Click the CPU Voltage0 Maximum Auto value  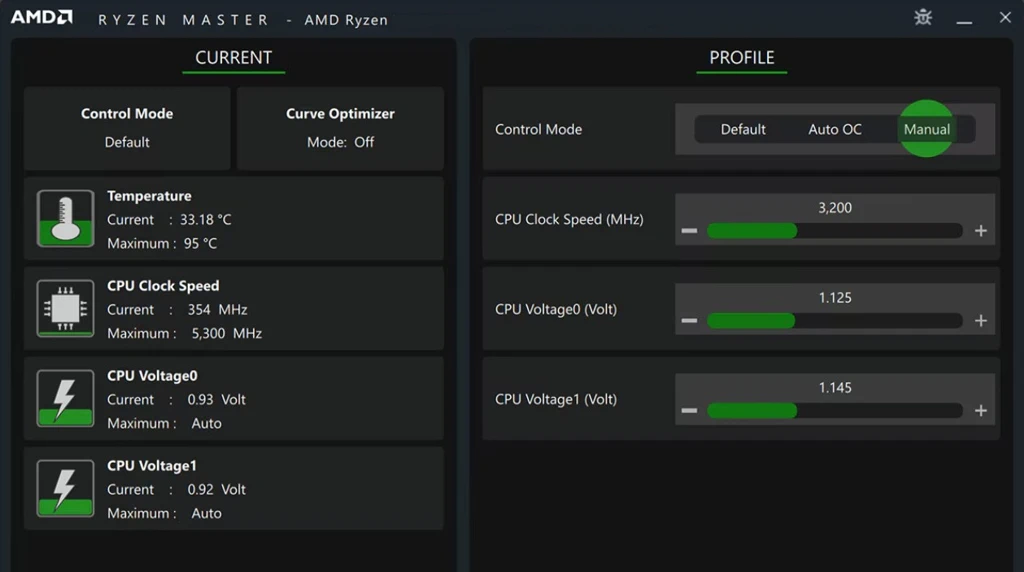click(x=206, y=423)
